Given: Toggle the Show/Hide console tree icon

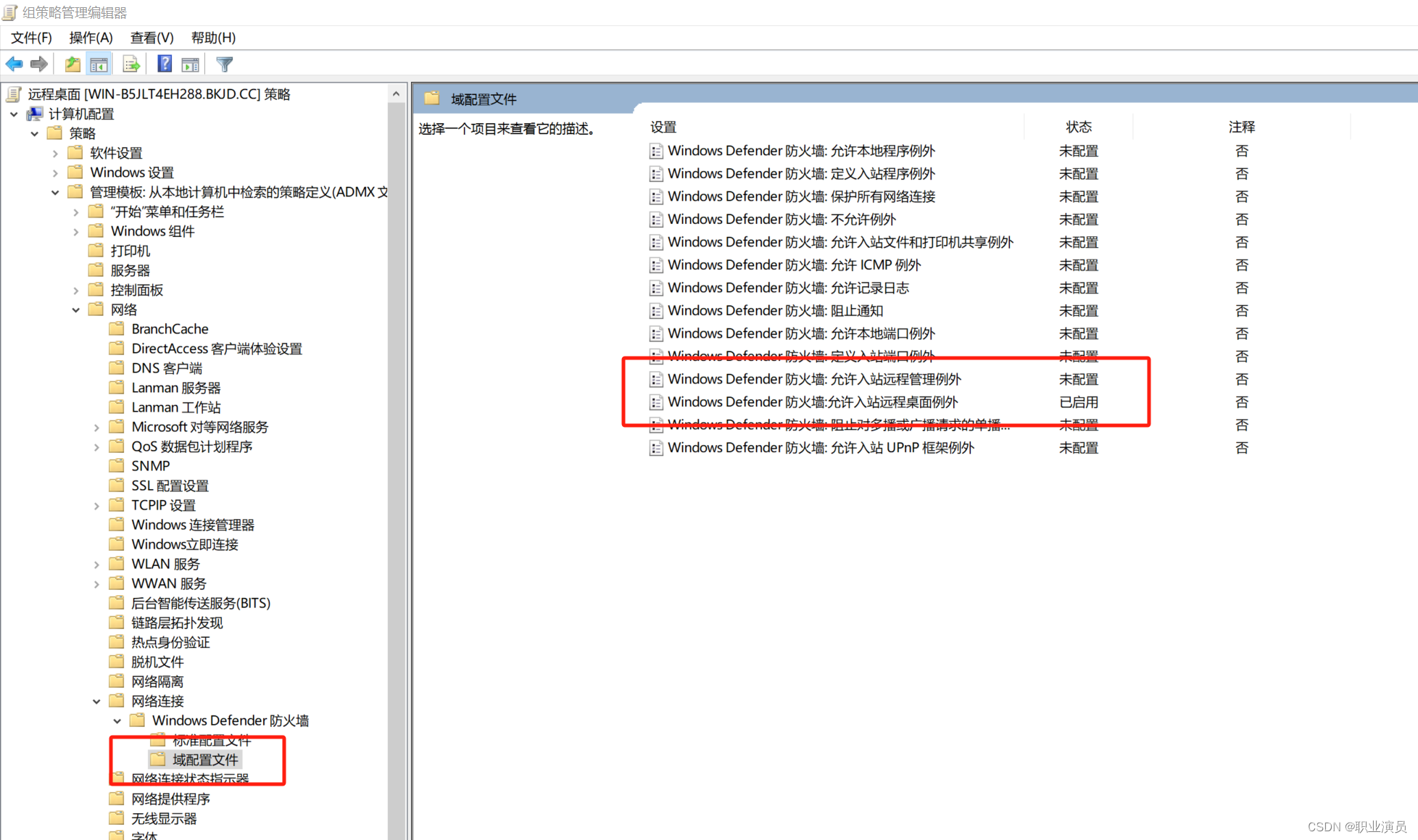Looking at the screenshot, I should click(99, 64).
